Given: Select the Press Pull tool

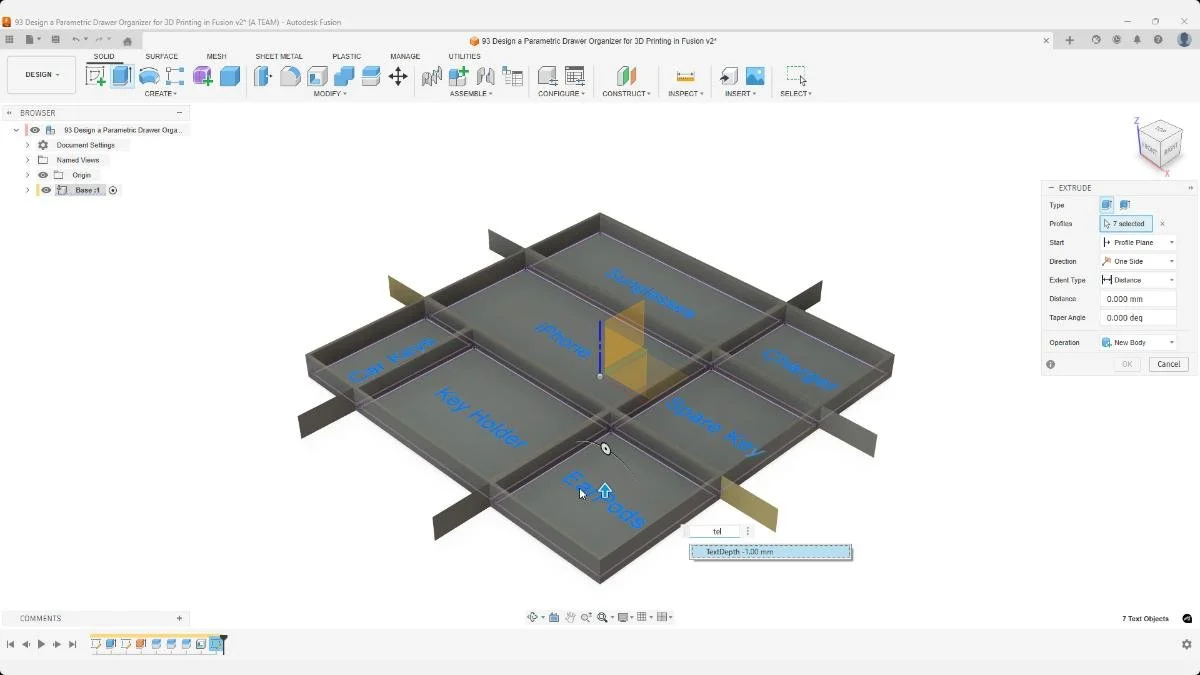Looking at the screenshot, I should [263, 76].
